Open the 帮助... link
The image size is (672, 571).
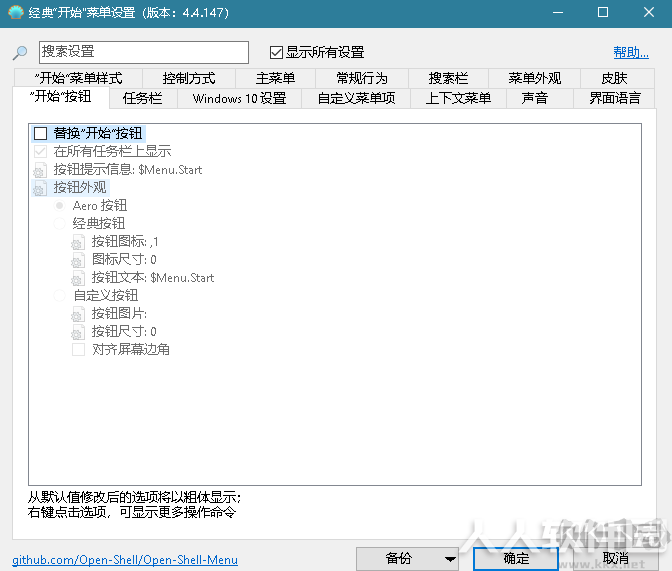click(631, 53)
